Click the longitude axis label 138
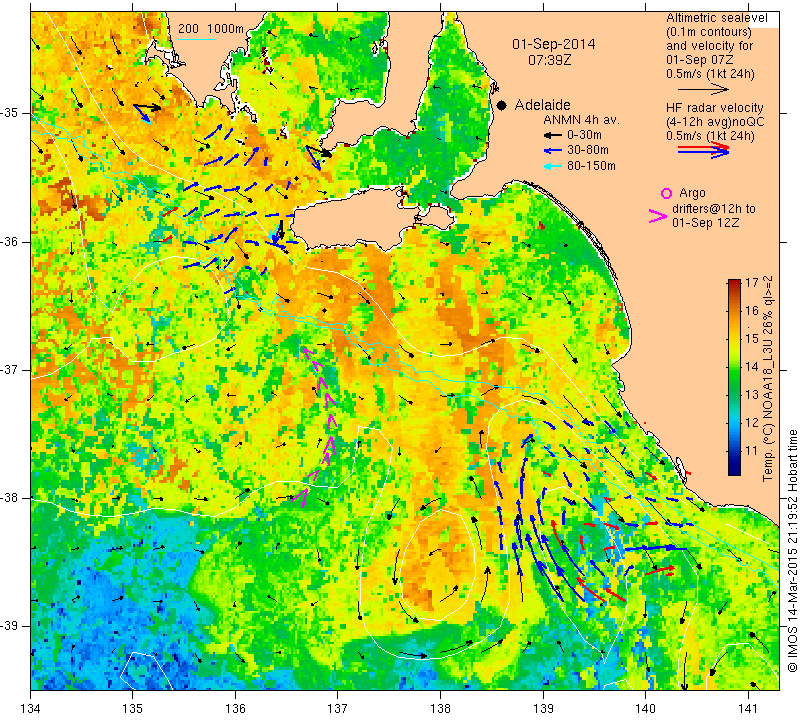800x720 pixels. point(440,708)
